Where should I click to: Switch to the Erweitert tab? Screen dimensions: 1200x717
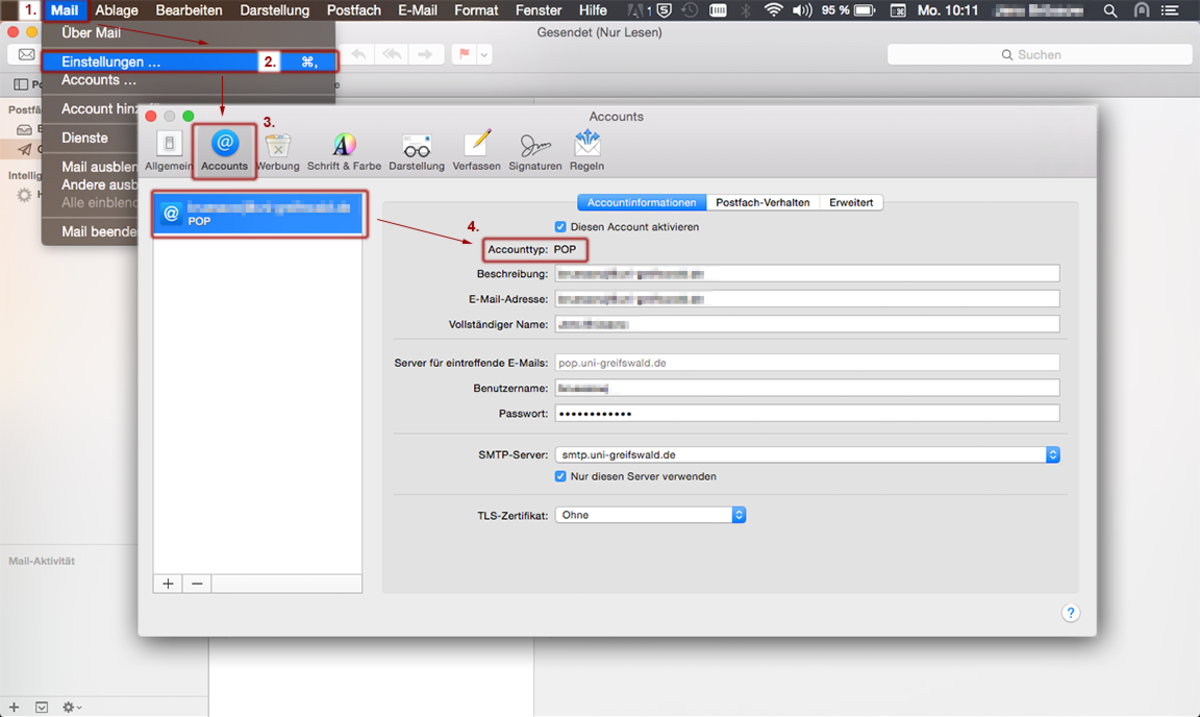tap(851, 202)
